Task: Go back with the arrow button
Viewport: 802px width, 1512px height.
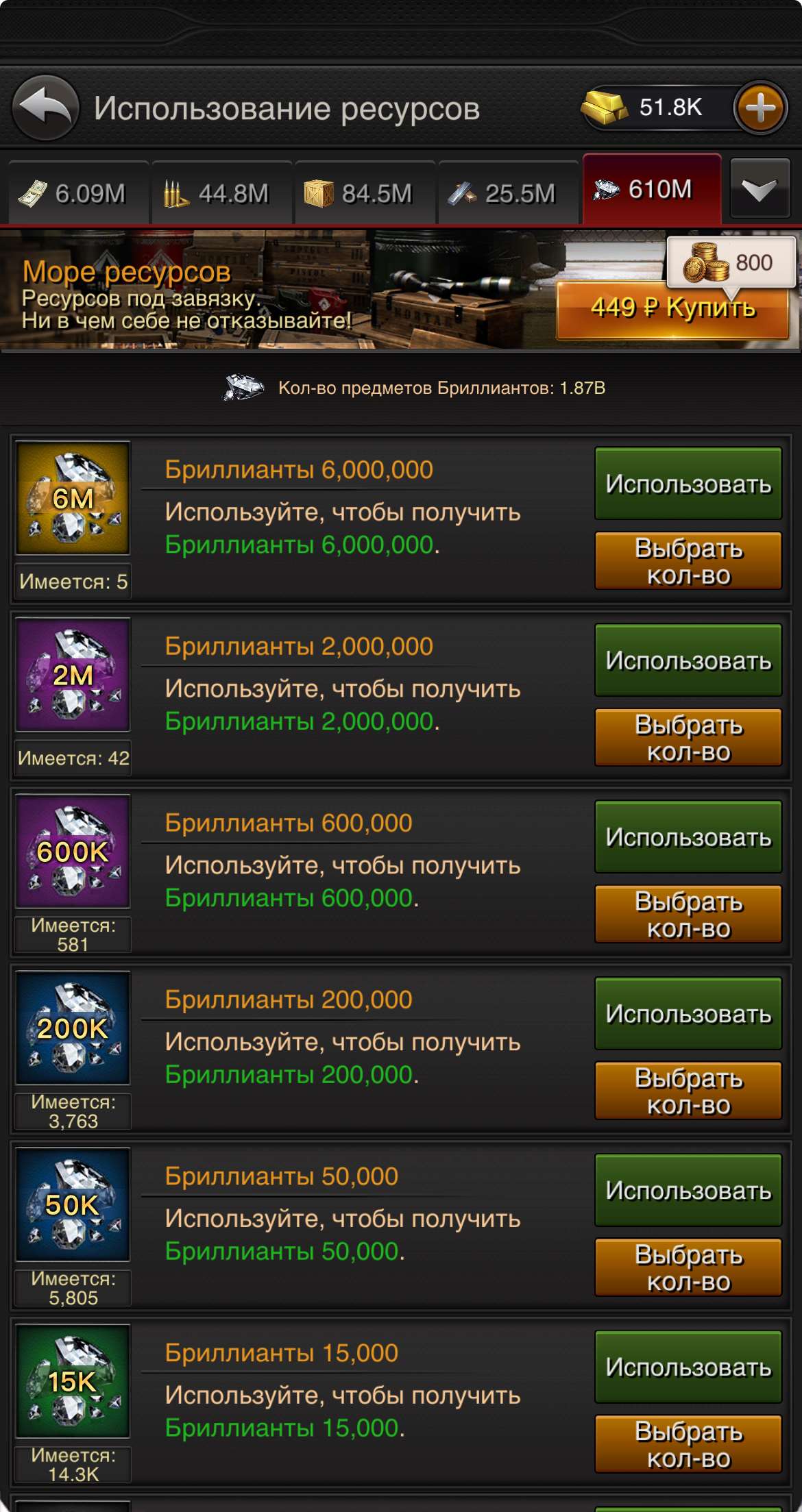Action: pyautogui.click(x=45, y=108)
